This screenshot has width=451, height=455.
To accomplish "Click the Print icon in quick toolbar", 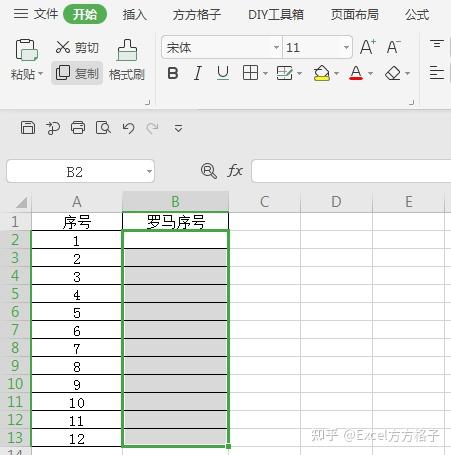I will (78, 128).
